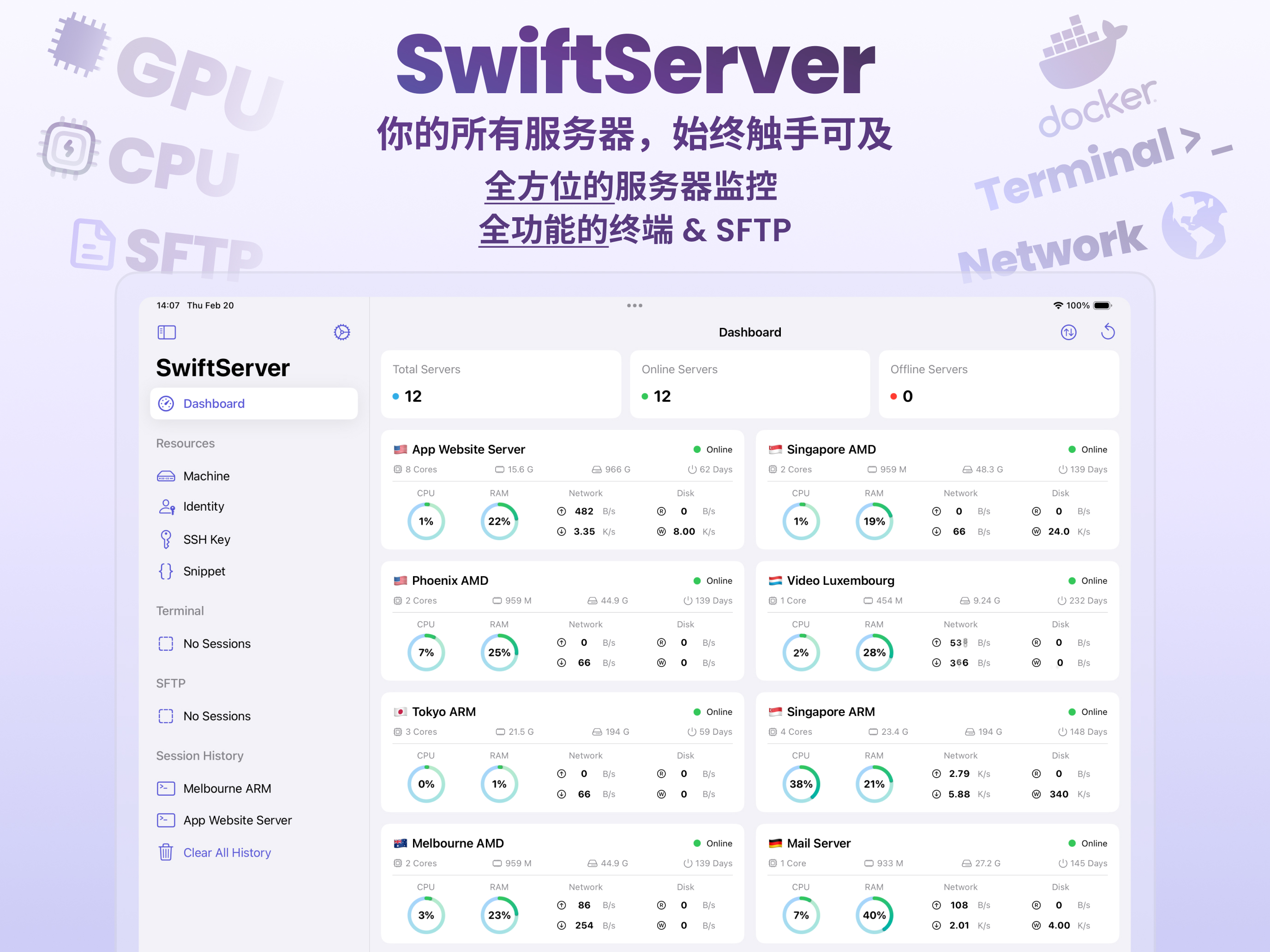Click the Clear All History link
The width and height of the screenshot is (1270, 952).
227,853
